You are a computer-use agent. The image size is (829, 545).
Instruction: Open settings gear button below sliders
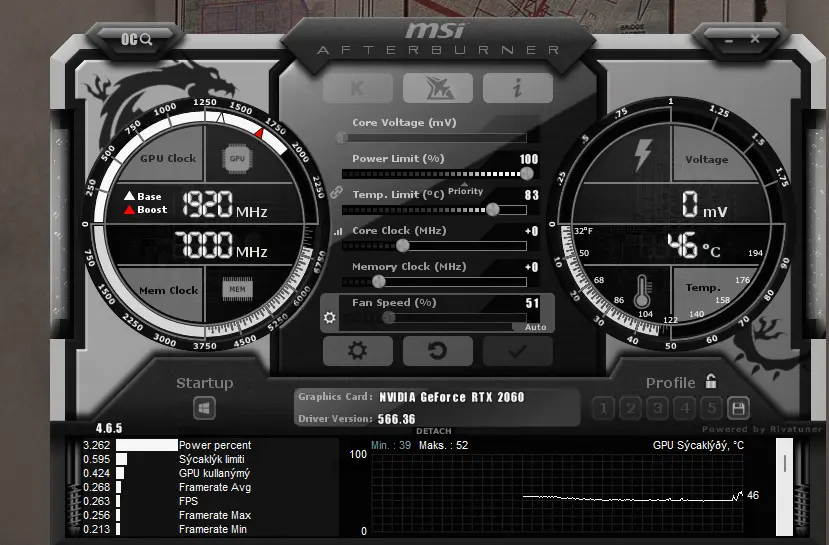click(x=358, y=350)
